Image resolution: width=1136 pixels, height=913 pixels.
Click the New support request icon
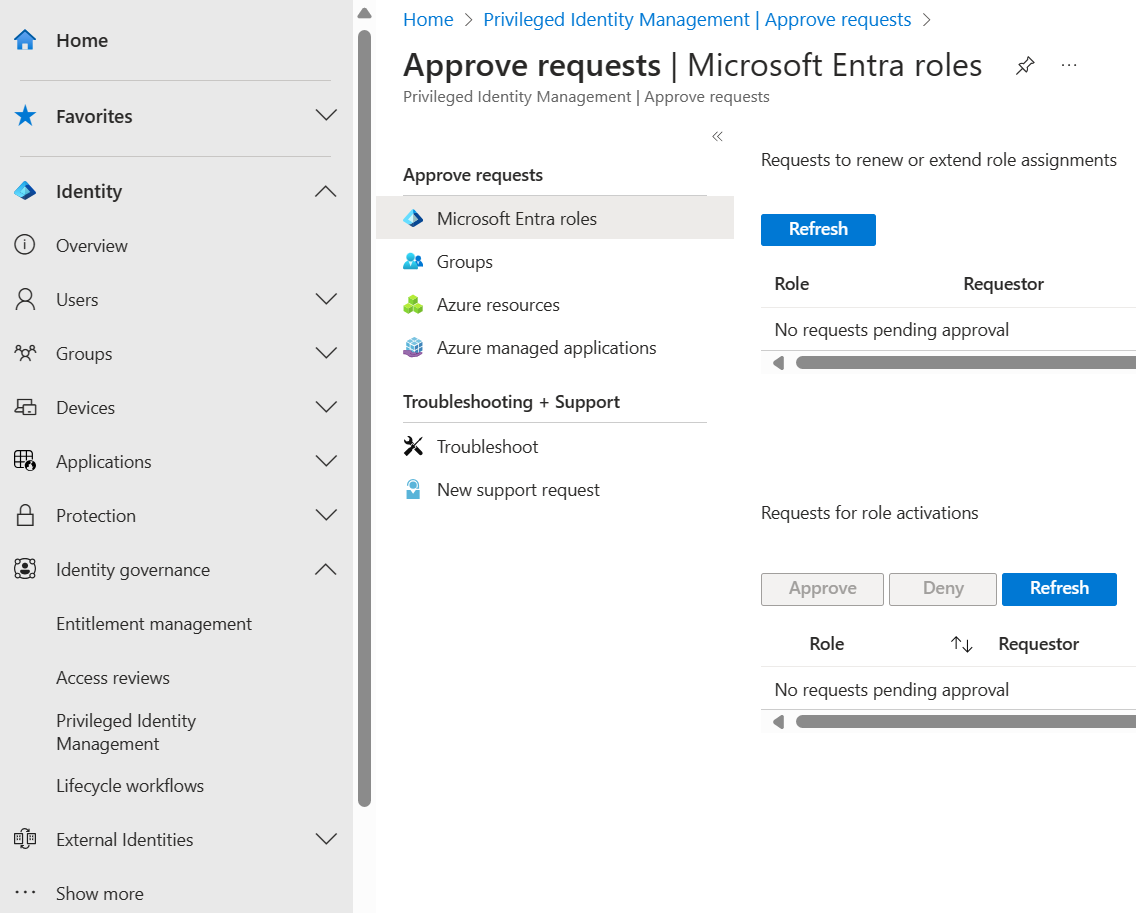click(x=414, y=489)
